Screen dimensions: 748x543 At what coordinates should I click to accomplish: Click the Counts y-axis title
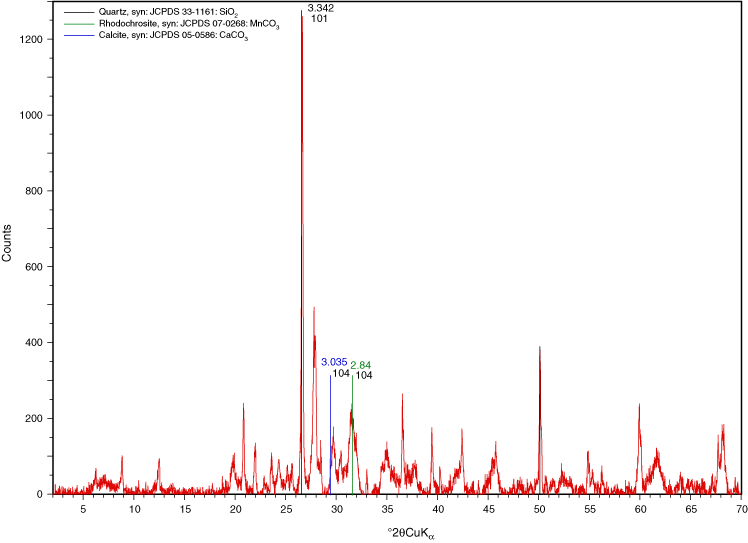pos(8,244)
